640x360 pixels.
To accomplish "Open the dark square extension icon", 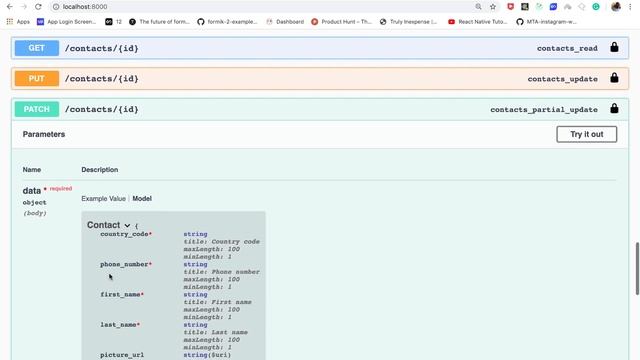I will pos(524,7).
